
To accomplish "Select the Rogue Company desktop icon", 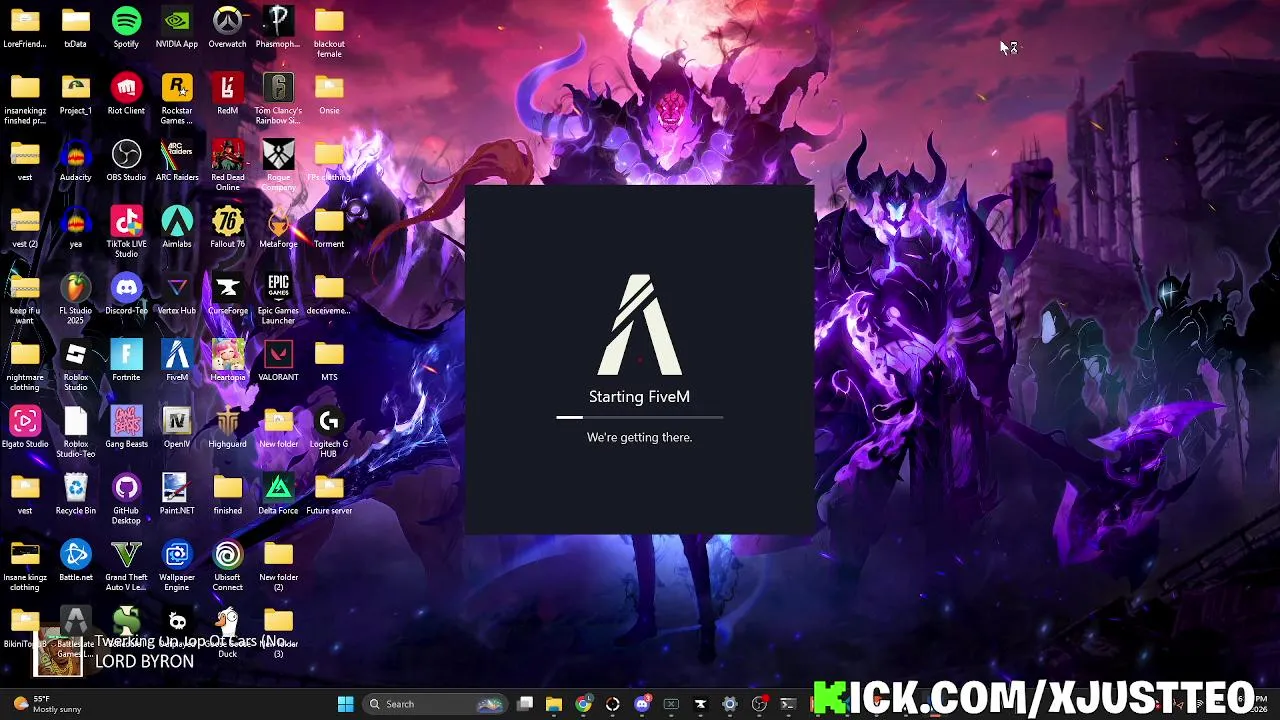I will click(x=278, y=166).
